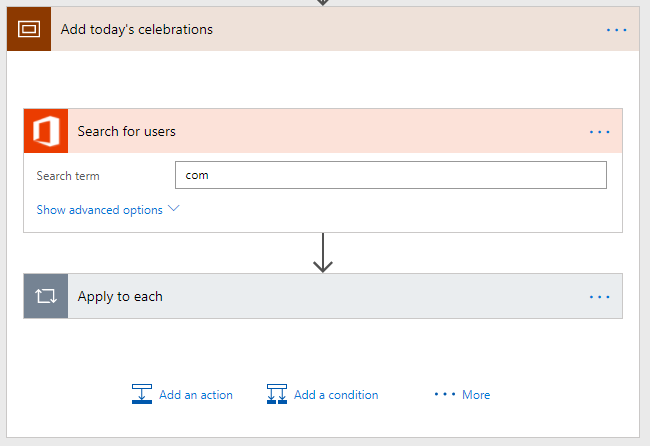Screen dimensions: 650x446
Task: Click the Show advanced options link
Action: point(99,210)
